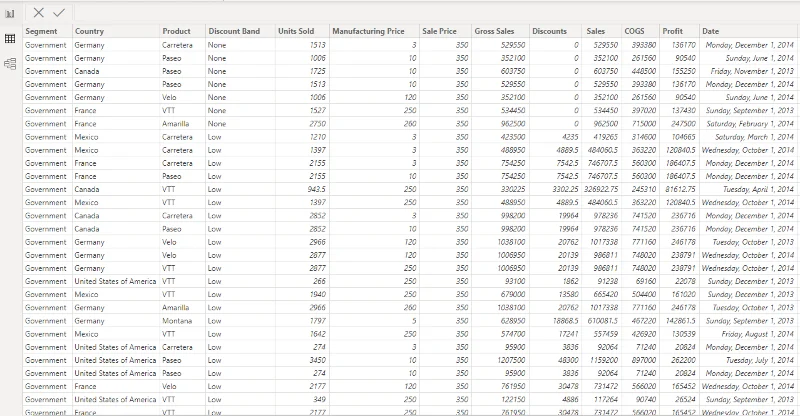
Task: Click COGS cell 448500
Action: [644, 71]
